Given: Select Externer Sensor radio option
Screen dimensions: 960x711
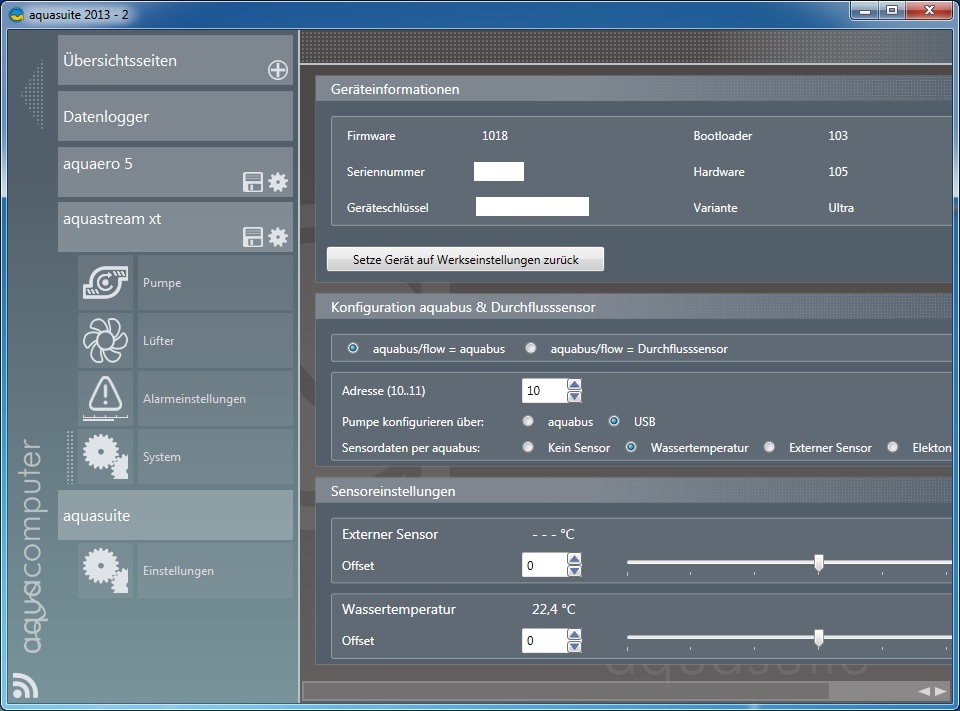Looking at the screenshot, I should pyautogui.click(x=769, y=448).
